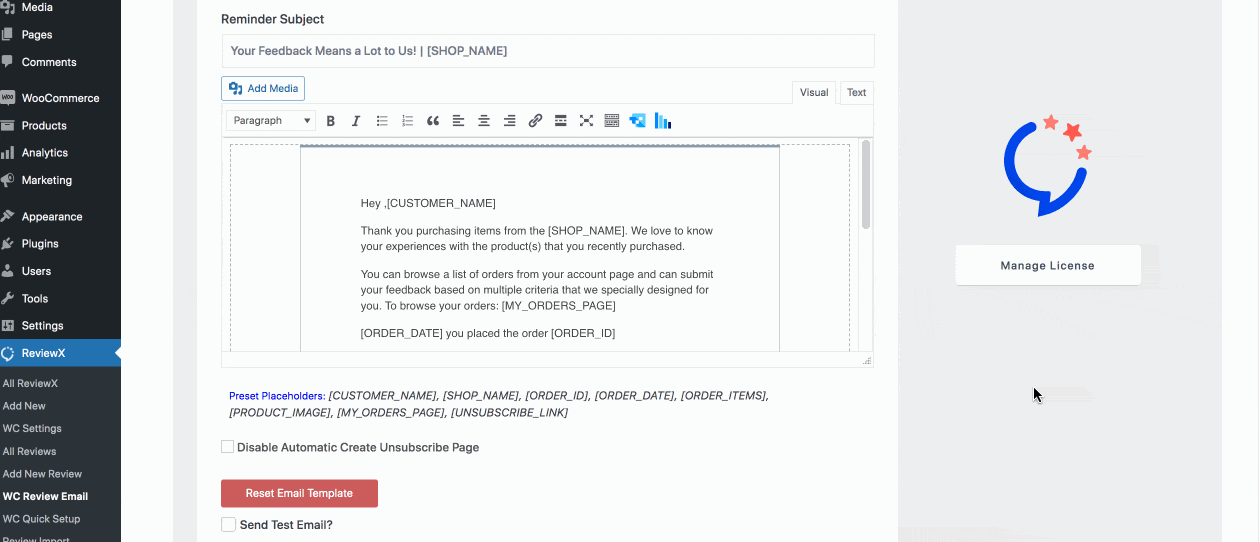The image size is (1260, 542).
Task: Open WC Settings in ReviewX submenu
Action: point(32,428)
